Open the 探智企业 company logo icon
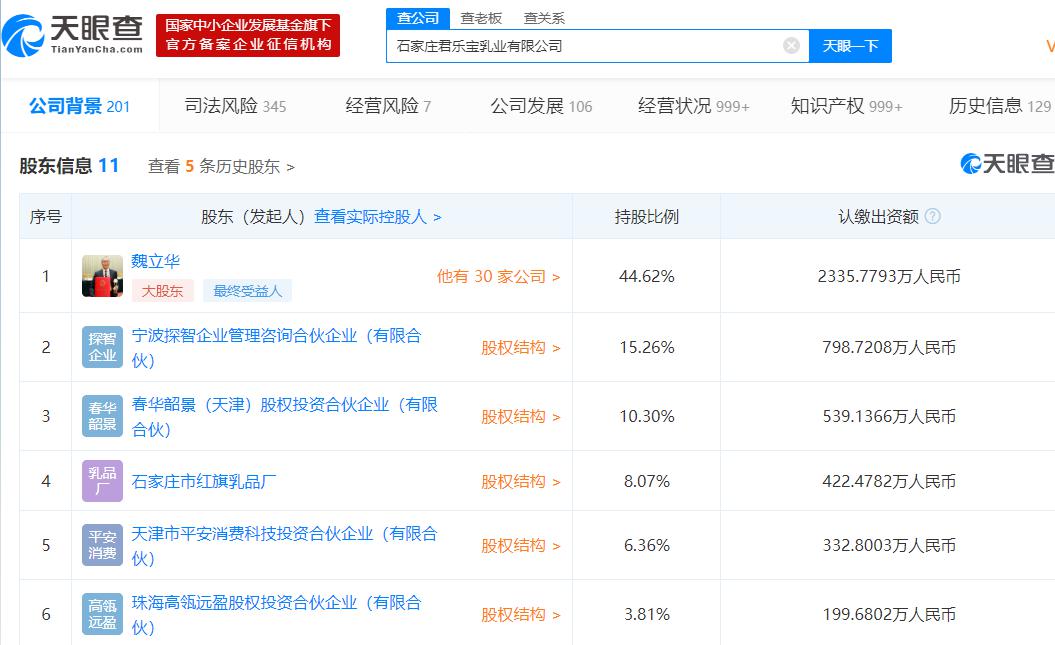Screen dimensions: 1055x645 102,347
